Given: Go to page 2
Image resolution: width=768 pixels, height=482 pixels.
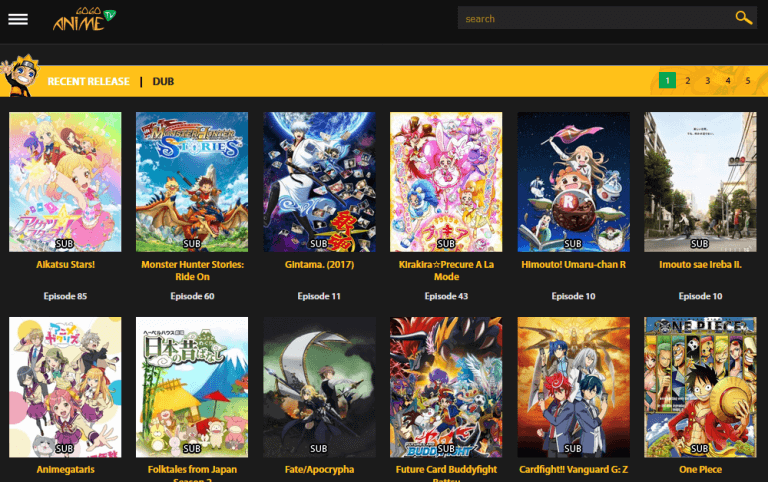Looking at the screenshot, I should pos(688,80).
